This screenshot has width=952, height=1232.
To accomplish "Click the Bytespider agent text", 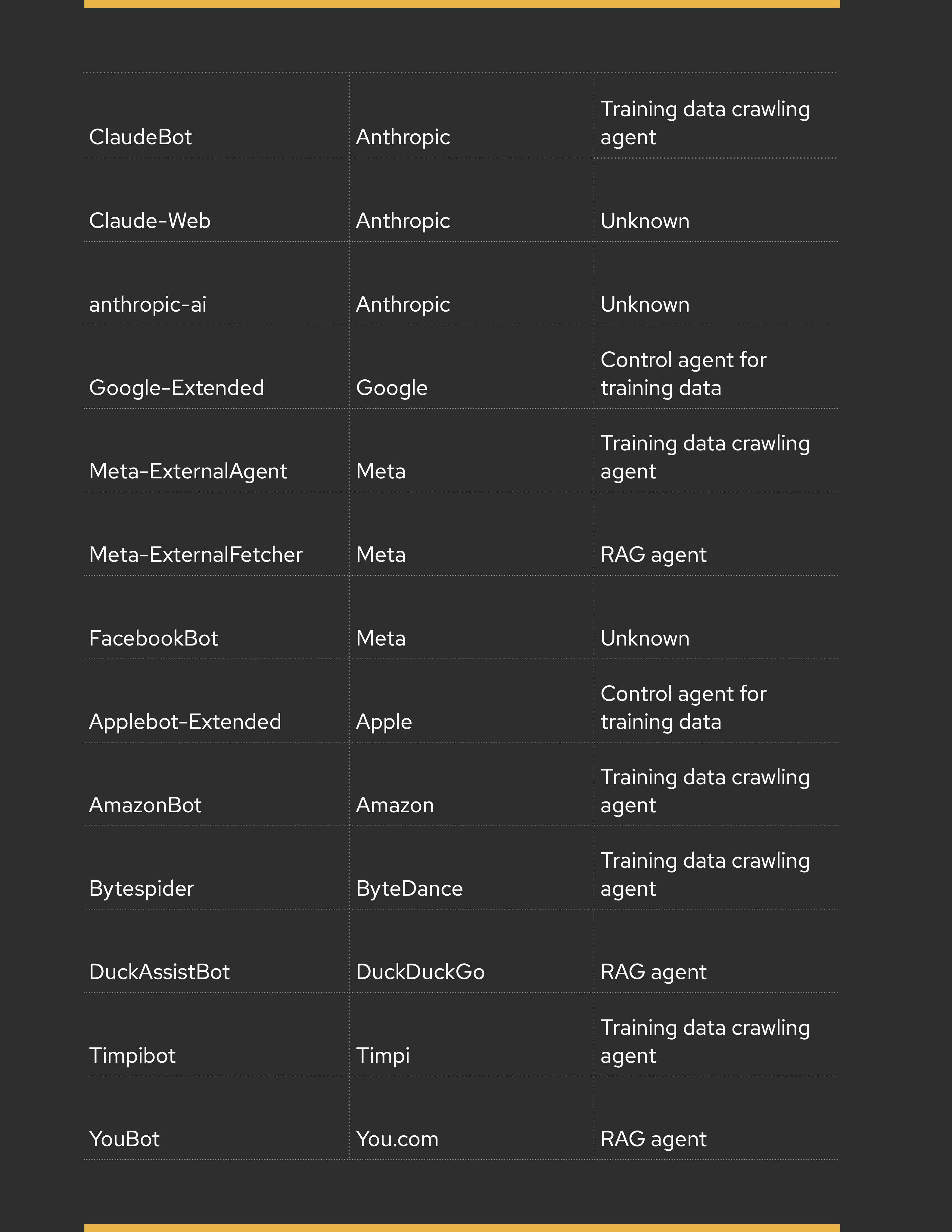I will click(142, 889).
